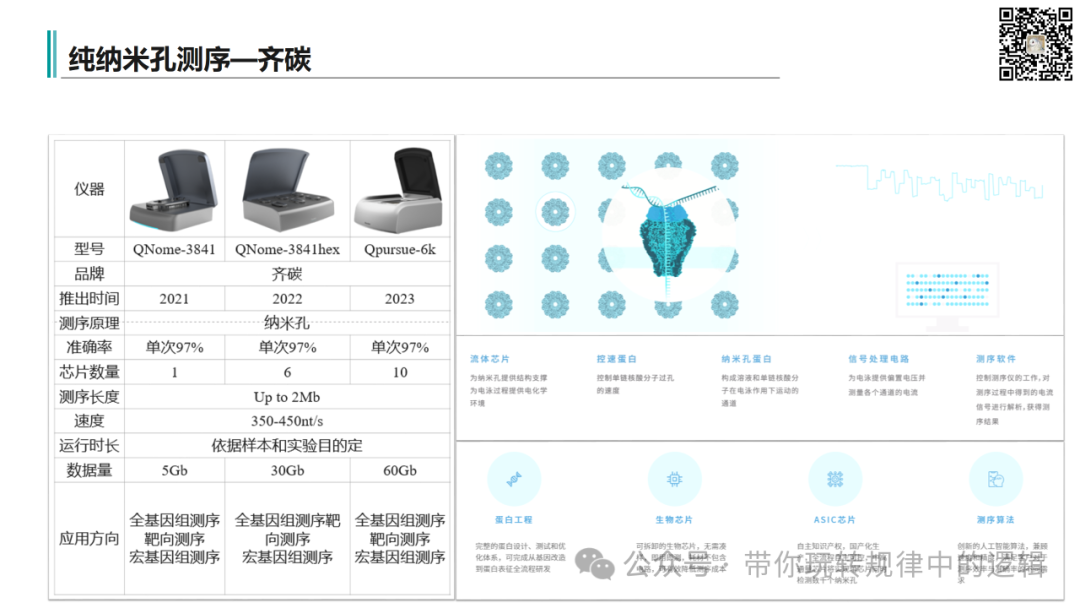Click the 推出时间 row header
Image resolution: width=1080 pixels, height=608 pixels.
[x=90, y=299]
